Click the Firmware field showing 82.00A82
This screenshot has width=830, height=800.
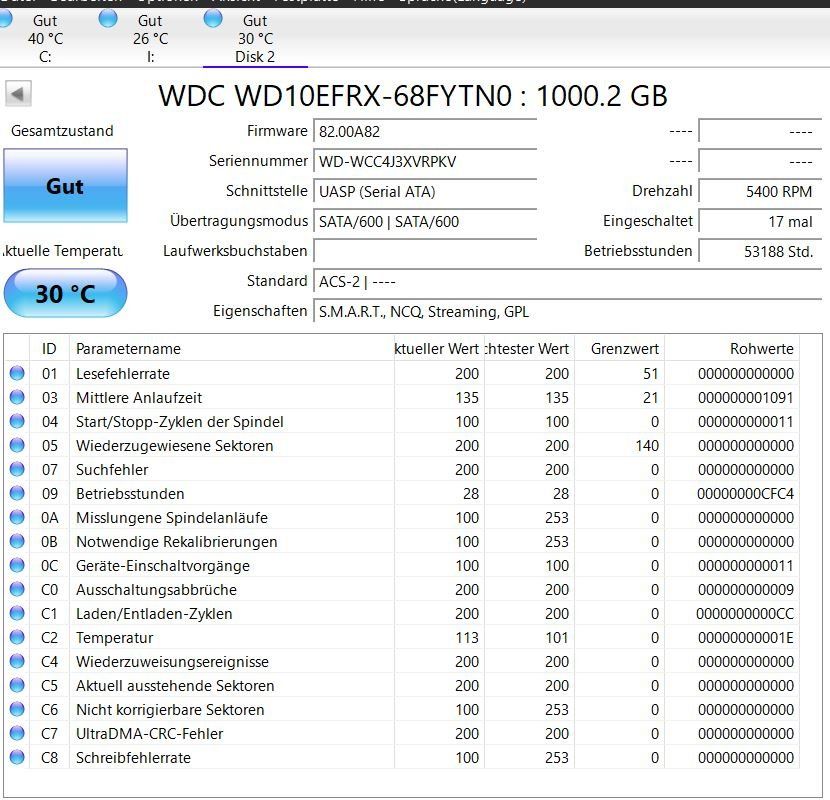click(x=425, y=131)
